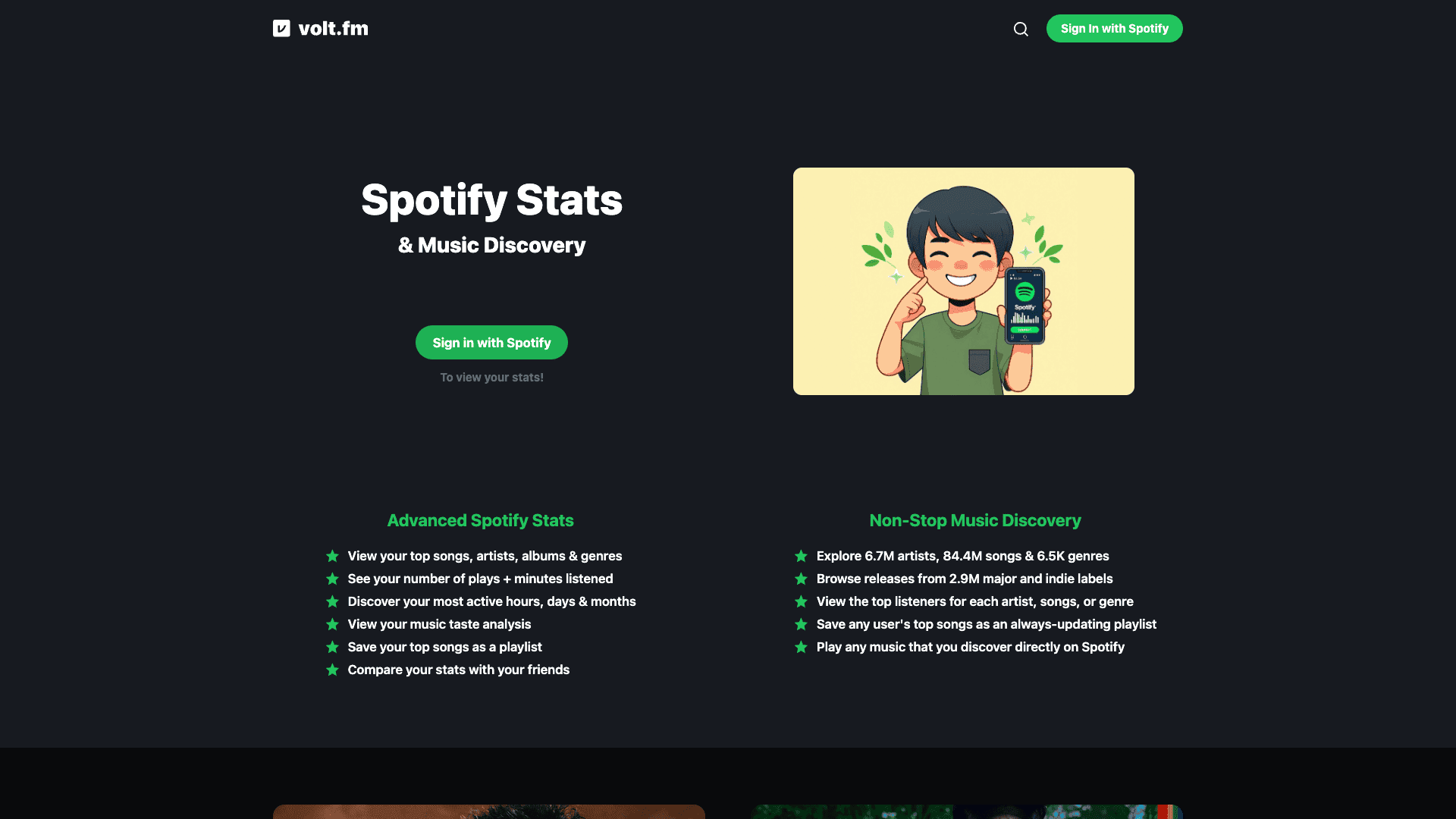Click the star beside 'View your top songs'
1456x819 pixels.
tap(332, 556)
